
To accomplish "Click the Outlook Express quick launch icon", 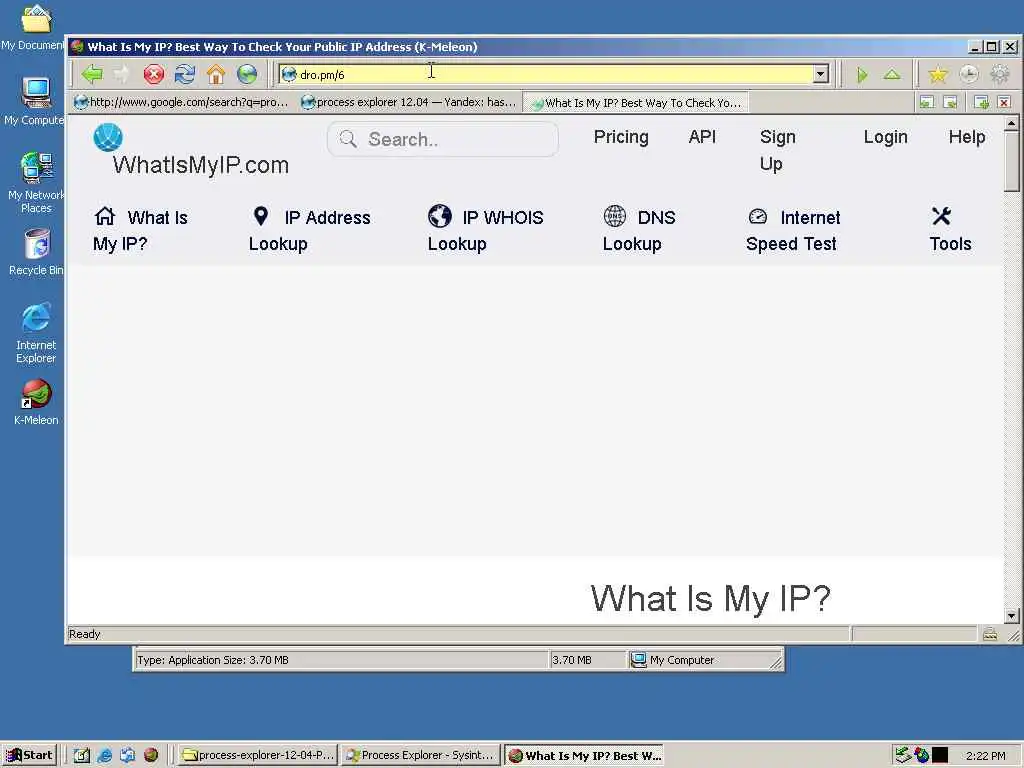I will click(127, 755).
